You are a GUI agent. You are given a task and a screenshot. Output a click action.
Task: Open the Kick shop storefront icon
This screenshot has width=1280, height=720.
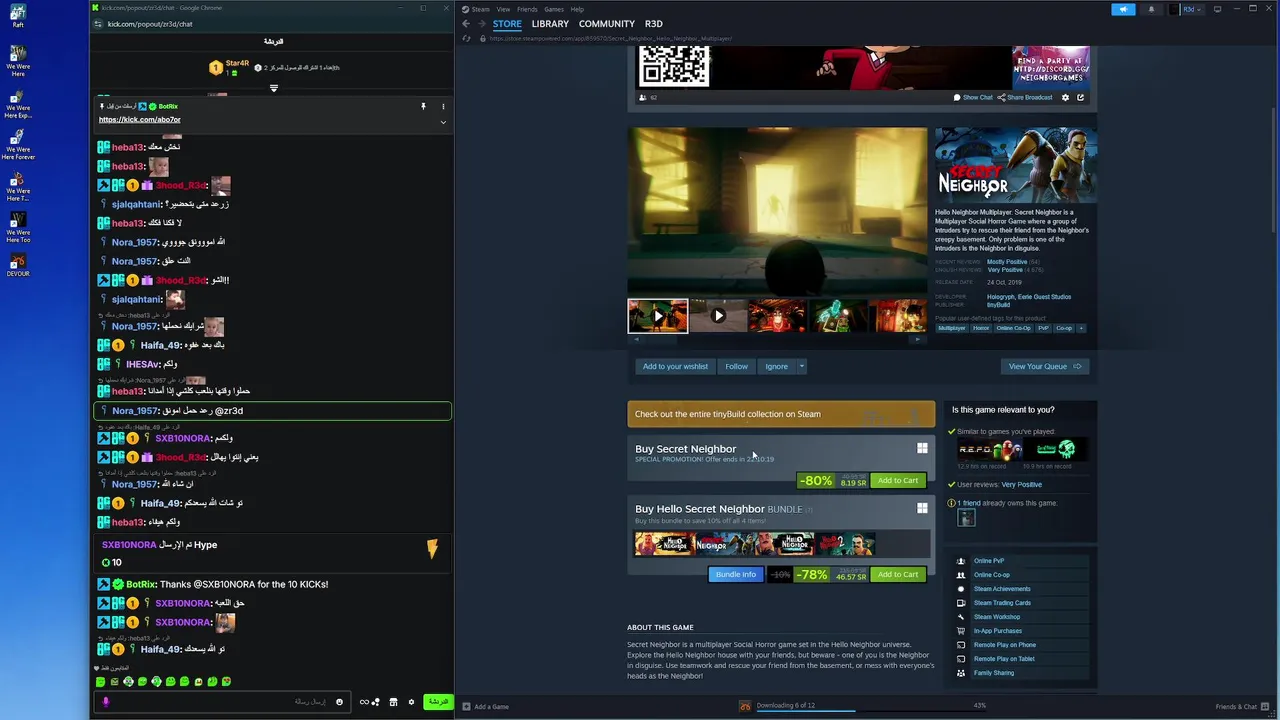coord(393,702)
